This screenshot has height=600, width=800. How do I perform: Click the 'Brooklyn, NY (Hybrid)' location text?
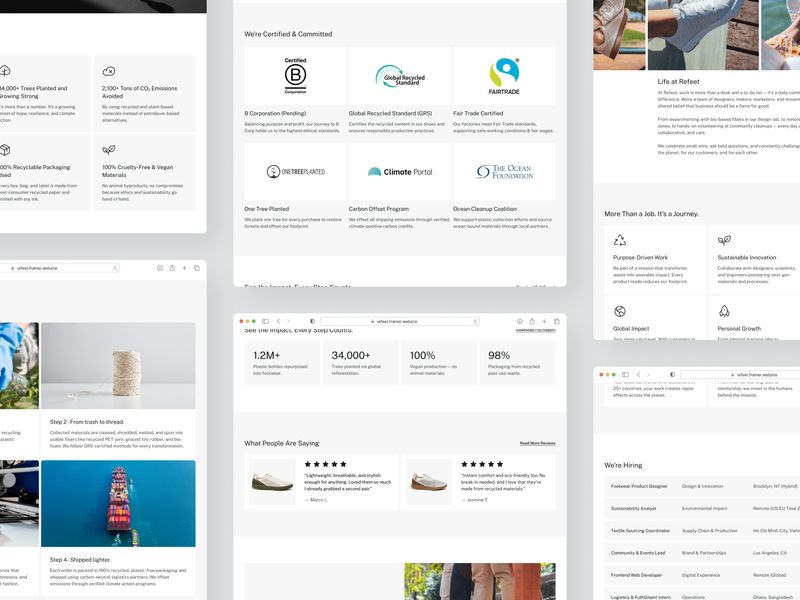(775, 486)
